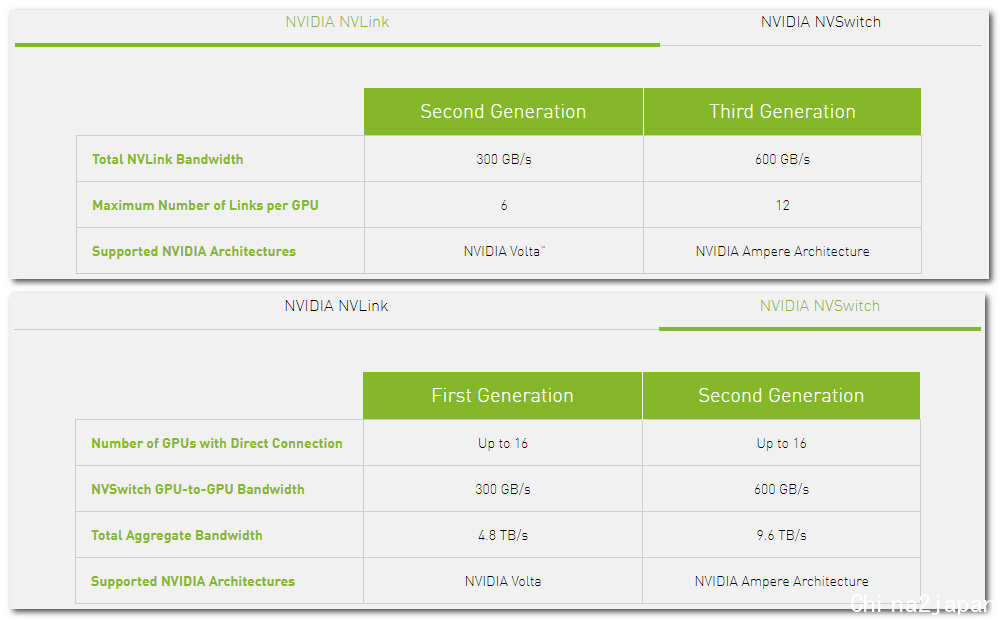This screenshot has height=620, width=1000.
Task: Switch to the inactive black NVIDIA NVSwitch tab
Action: [x=820, y=22]
